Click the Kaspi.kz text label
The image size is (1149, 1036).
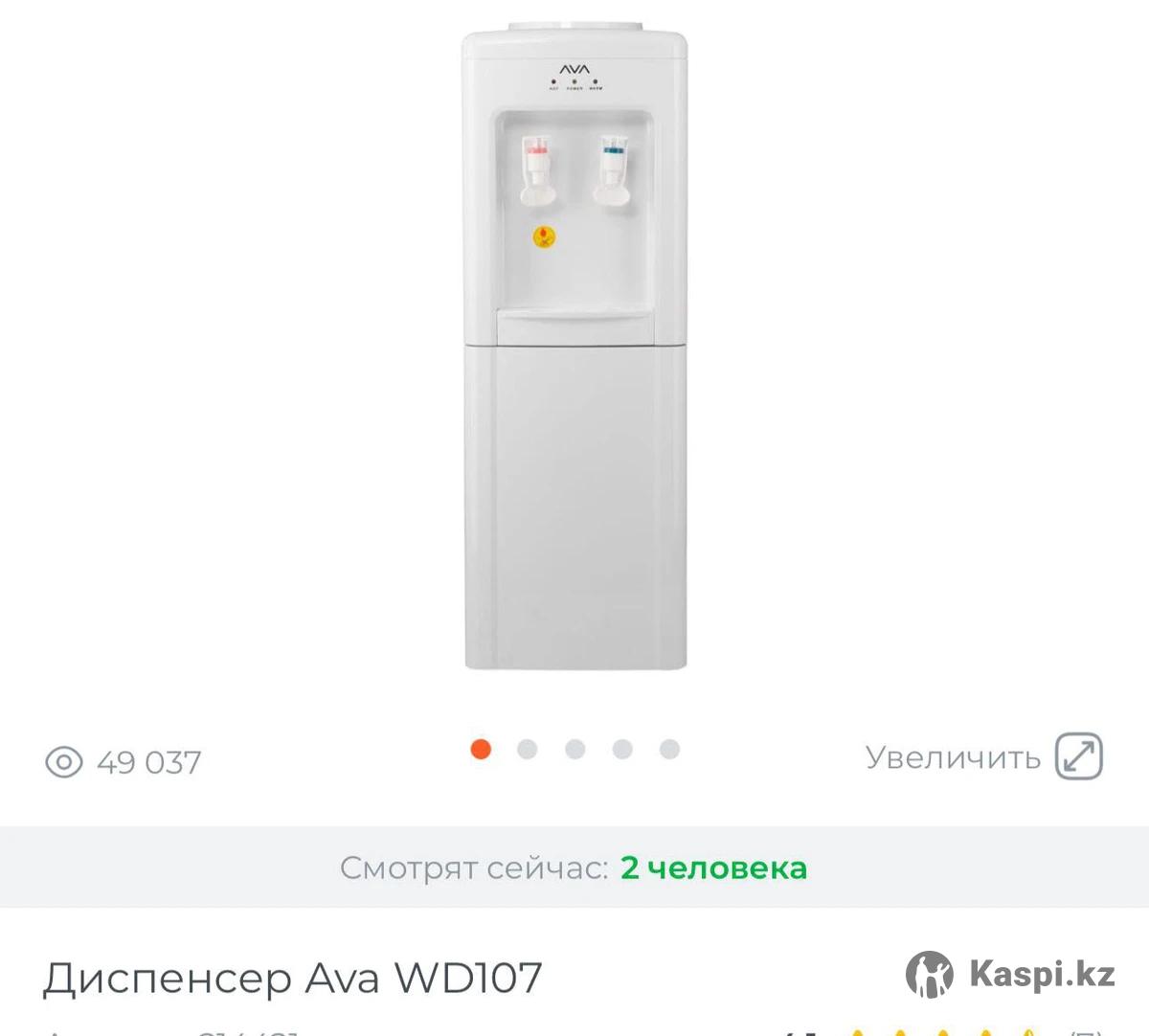pos(1042,975)
